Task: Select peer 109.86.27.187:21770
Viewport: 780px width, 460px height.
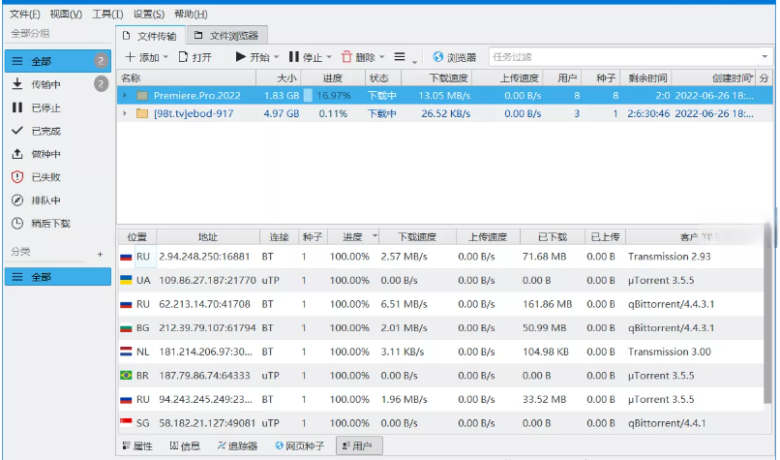Action: coord(440,280)
